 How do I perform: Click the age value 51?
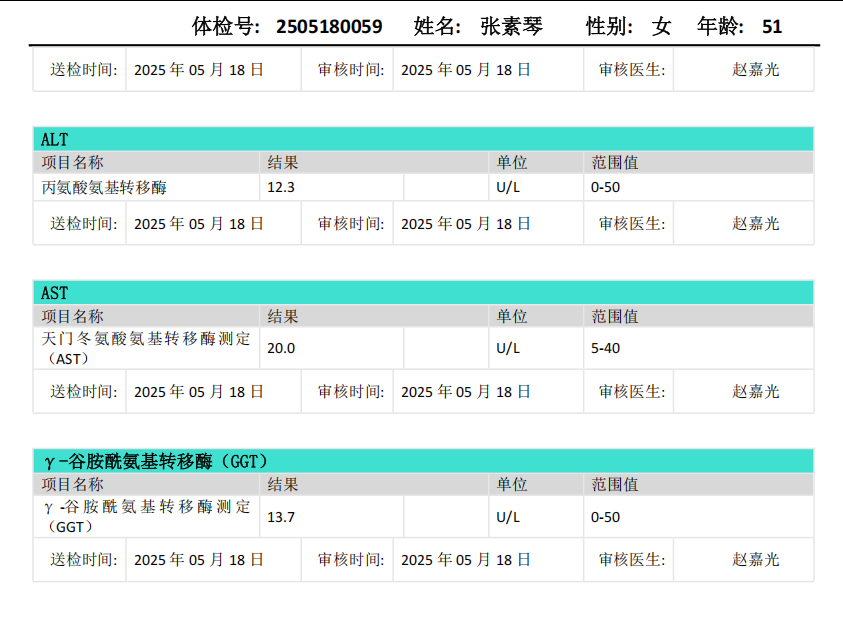pos(771,26)
